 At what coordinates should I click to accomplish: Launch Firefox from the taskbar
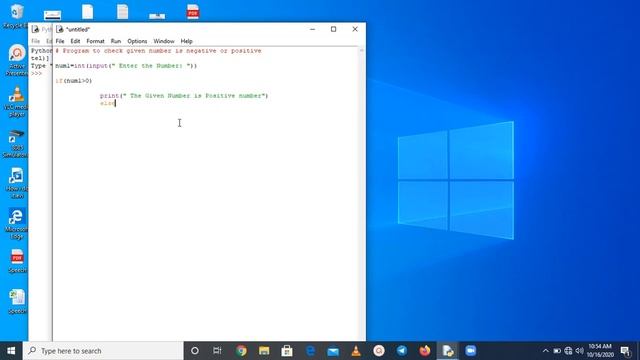point(424,351)
